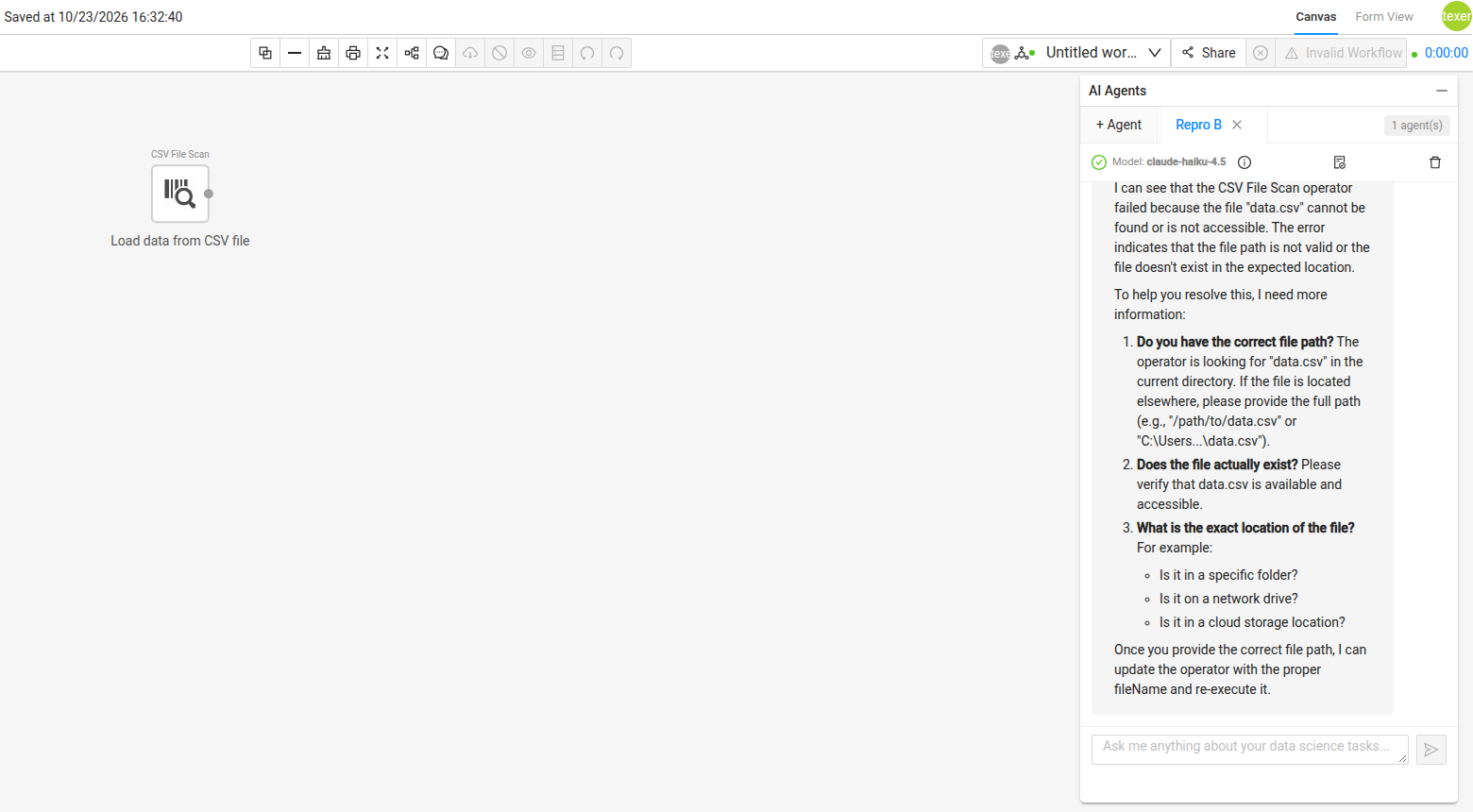Viewport: 1473px width, 812px height.
Task: Click the auto layout diagram icon
Action: [x=412, y=53]
